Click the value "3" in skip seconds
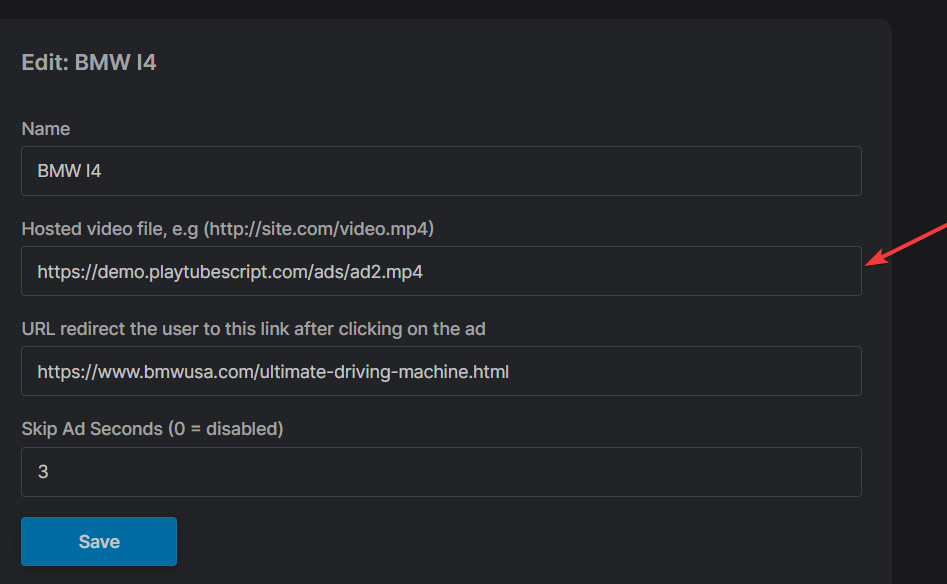The image size is (947, 584). (43, 472)
